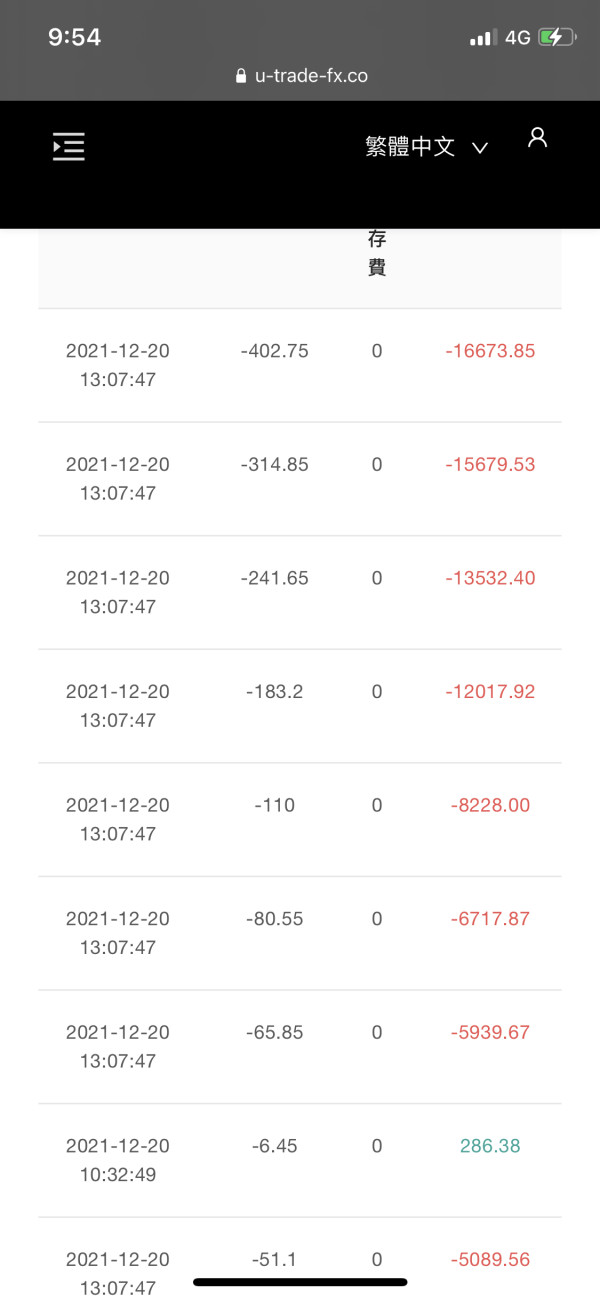
Task: Tap the battery charging status icon
Action: (557, 38)
